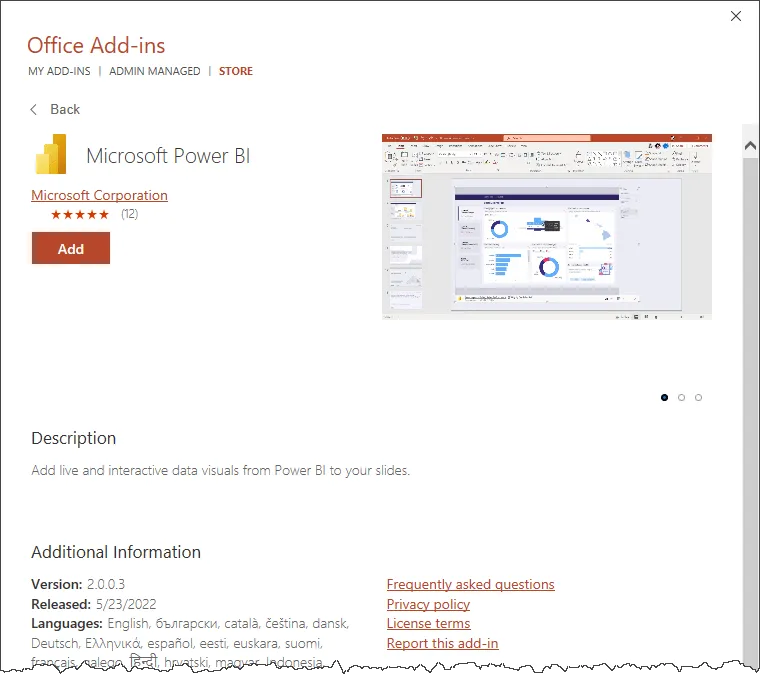Viewport: 760px width, 677px height.
Task: Open the Microsoft Corporation publisher link
Action: [x=99, y=195]
